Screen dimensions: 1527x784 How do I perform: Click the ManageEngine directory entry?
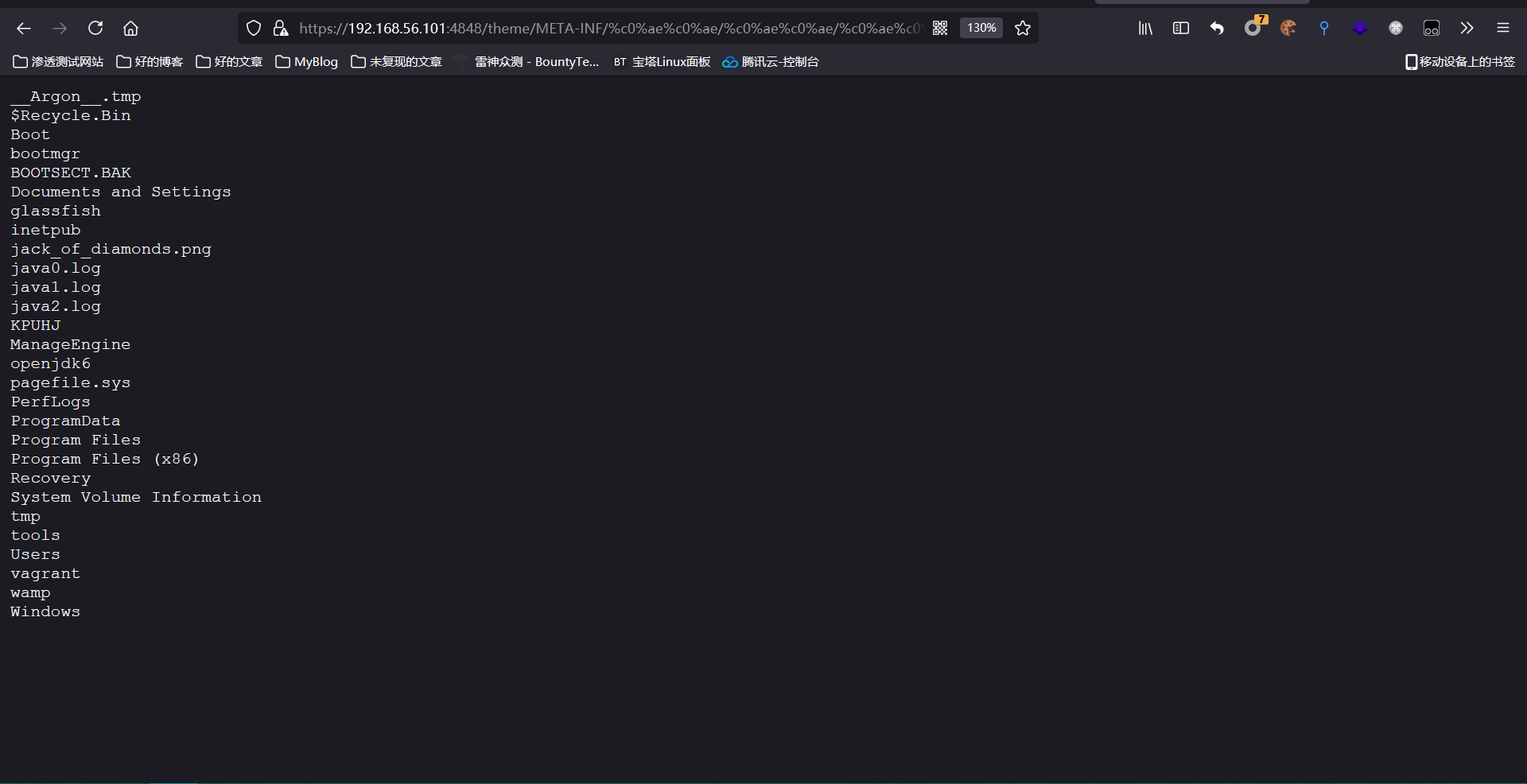[x=70, y=345]
